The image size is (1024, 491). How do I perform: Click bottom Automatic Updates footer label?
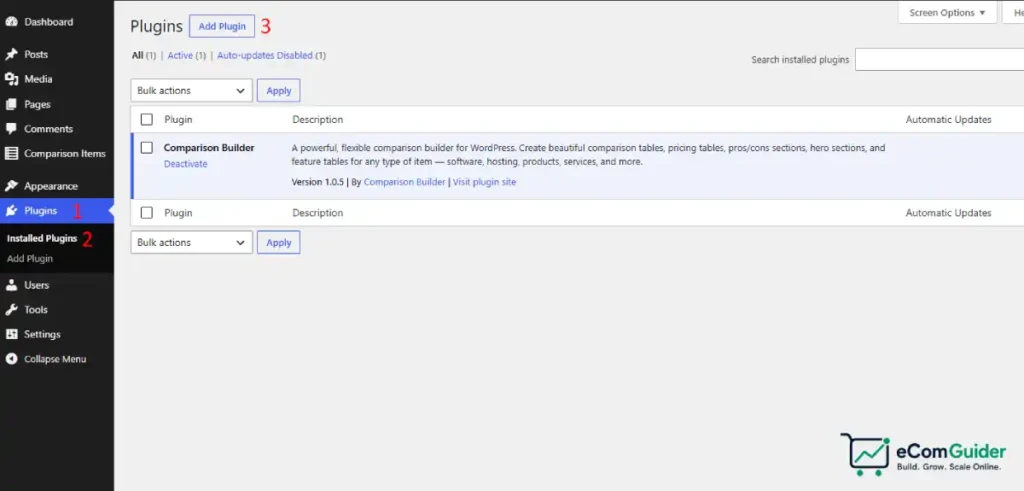pyautogui.click(x=948, y=213)
